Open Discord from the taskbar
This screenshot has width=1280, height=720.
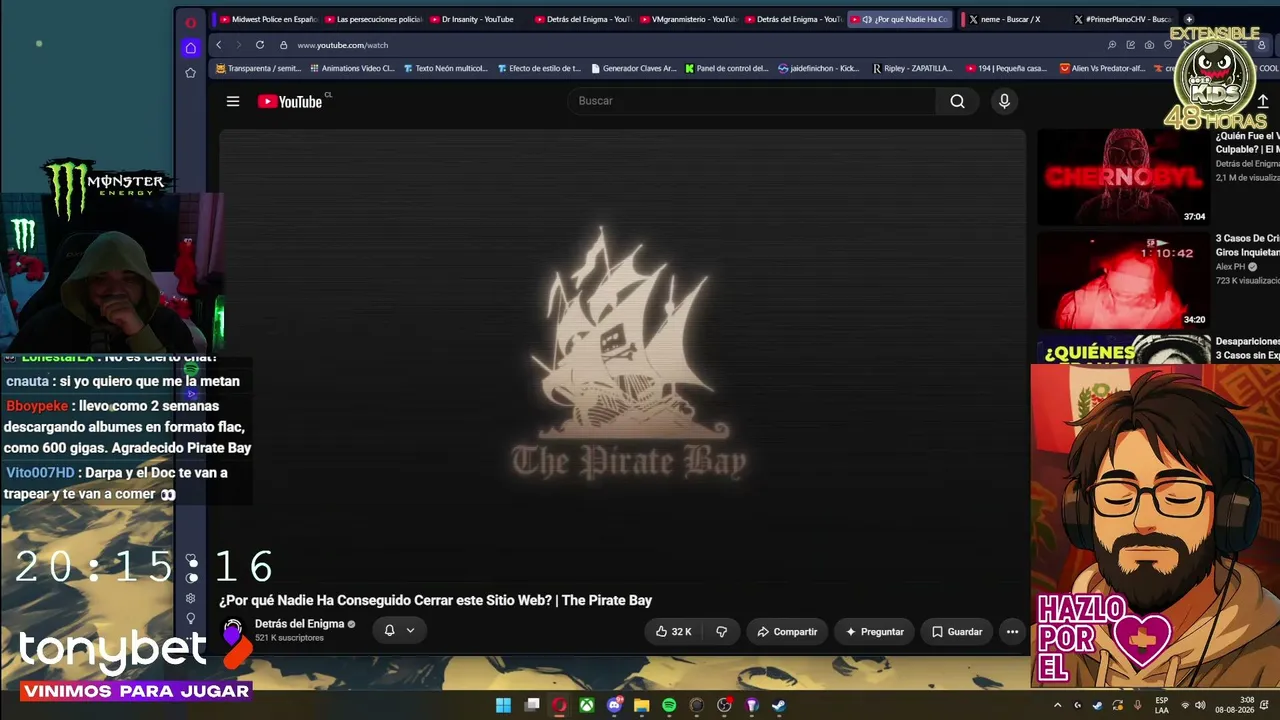[x=615, y=705]
